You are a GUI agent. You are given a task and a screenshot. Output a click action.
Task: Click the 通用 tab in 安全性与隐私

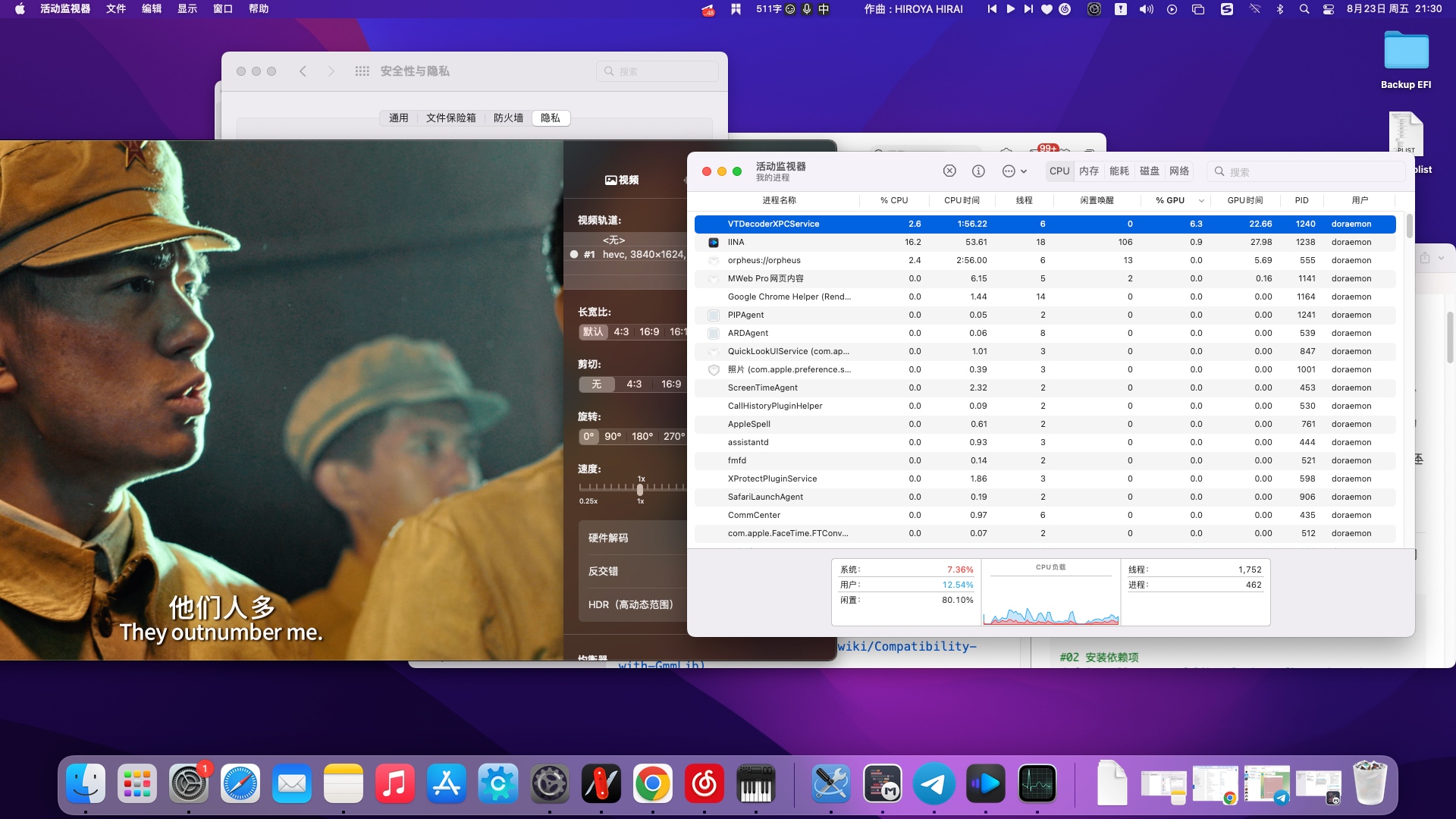399,118
